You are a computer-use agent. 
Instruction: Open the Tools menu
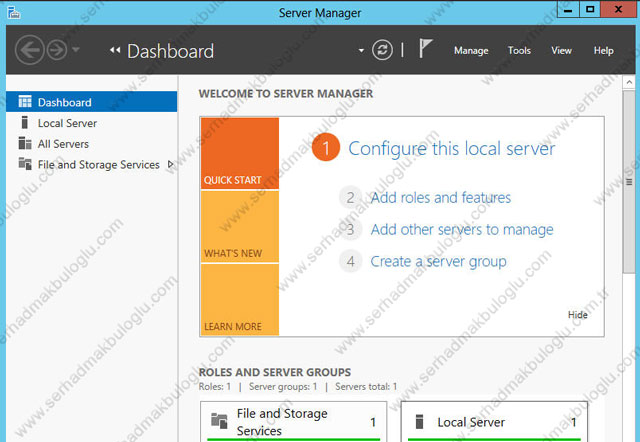click(519, 51)
